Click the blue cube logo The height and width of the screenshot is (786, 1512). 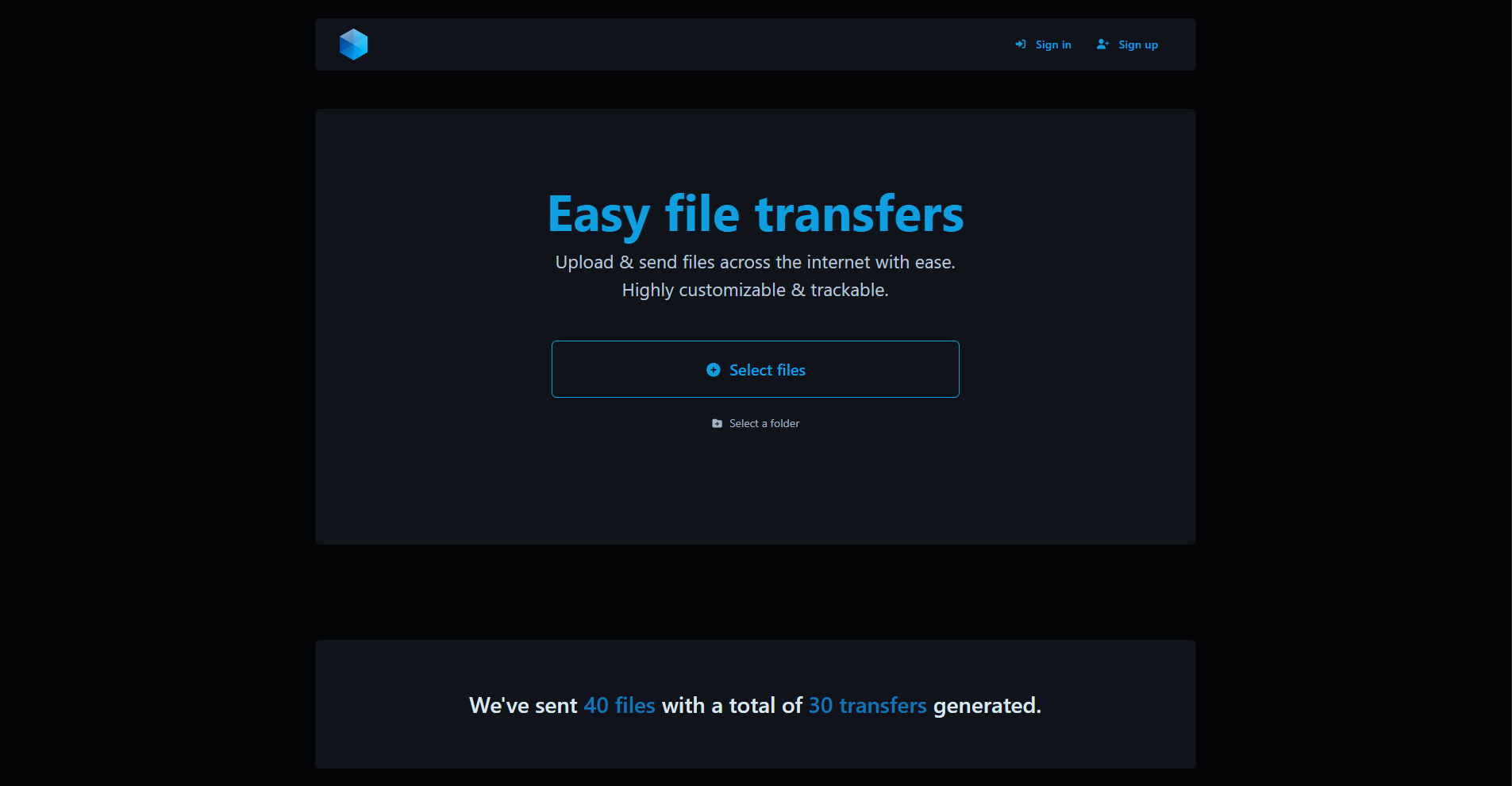353,44
